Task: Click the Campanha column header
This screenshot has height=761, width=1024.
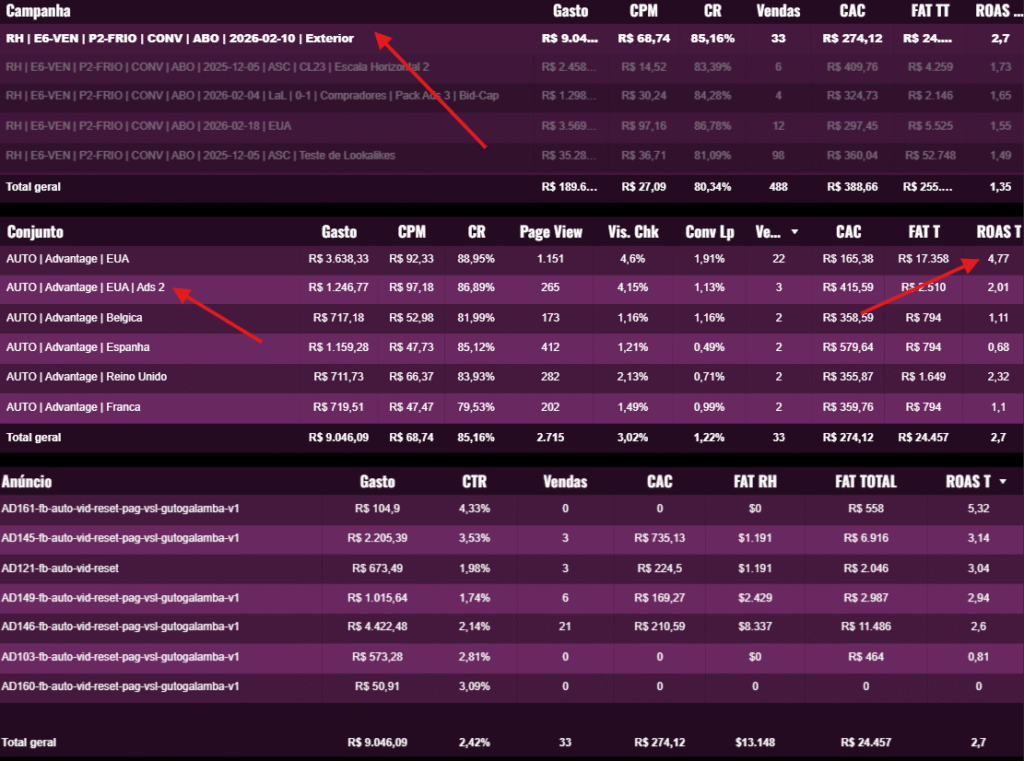Action: click(41, 11)
